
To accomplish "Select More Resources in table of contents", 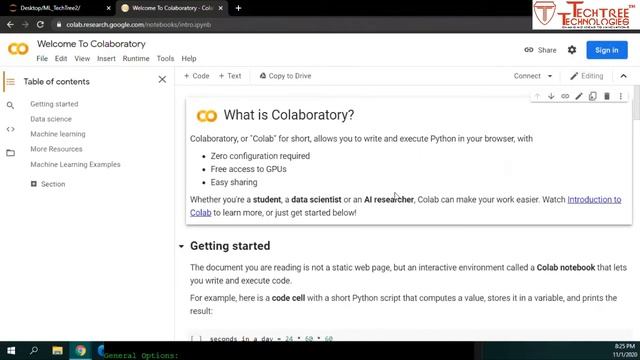I will 56,149.
